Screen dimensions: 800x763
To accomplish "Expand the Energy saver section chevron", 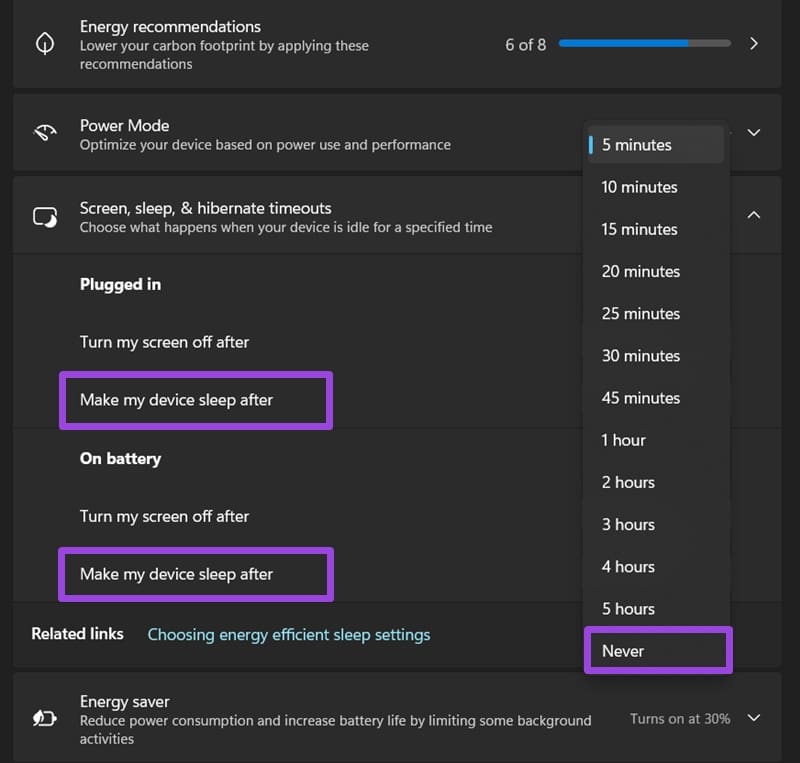I will click(x=753, y=718).
